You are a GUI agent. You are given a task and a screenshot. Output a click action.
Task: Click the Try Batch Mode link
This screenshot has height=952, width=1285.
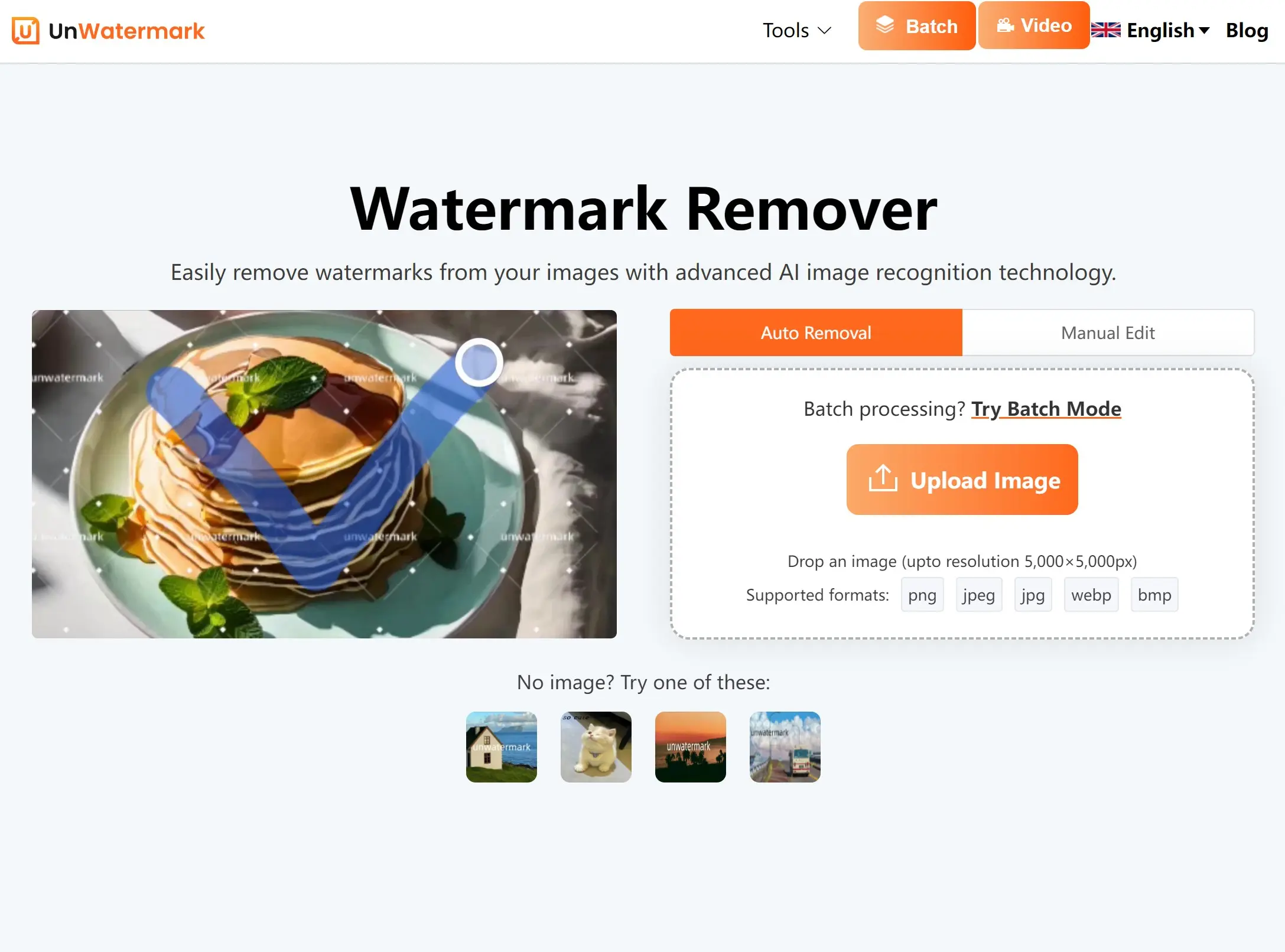point(1045,407)
